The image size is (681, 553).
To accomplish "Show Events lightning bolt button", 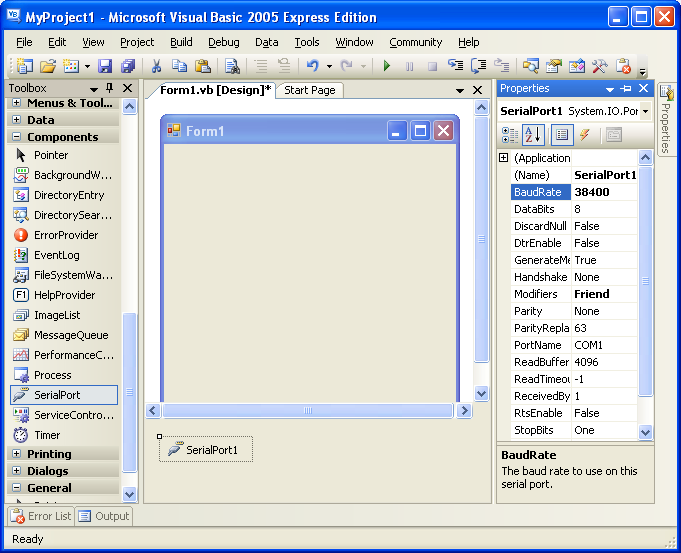I will 585,135.
